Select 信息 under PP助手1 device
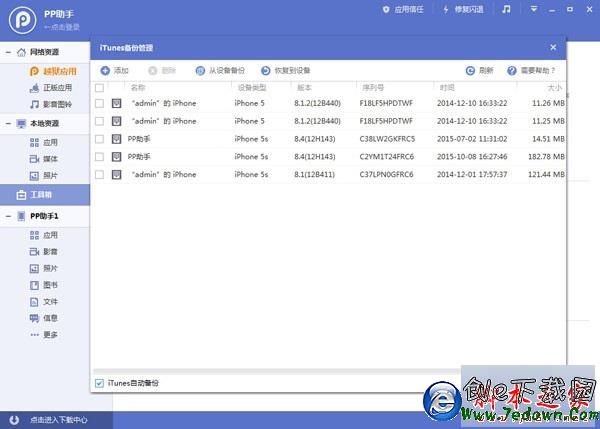Screen dimensions: 600x429 pos(44,318)
